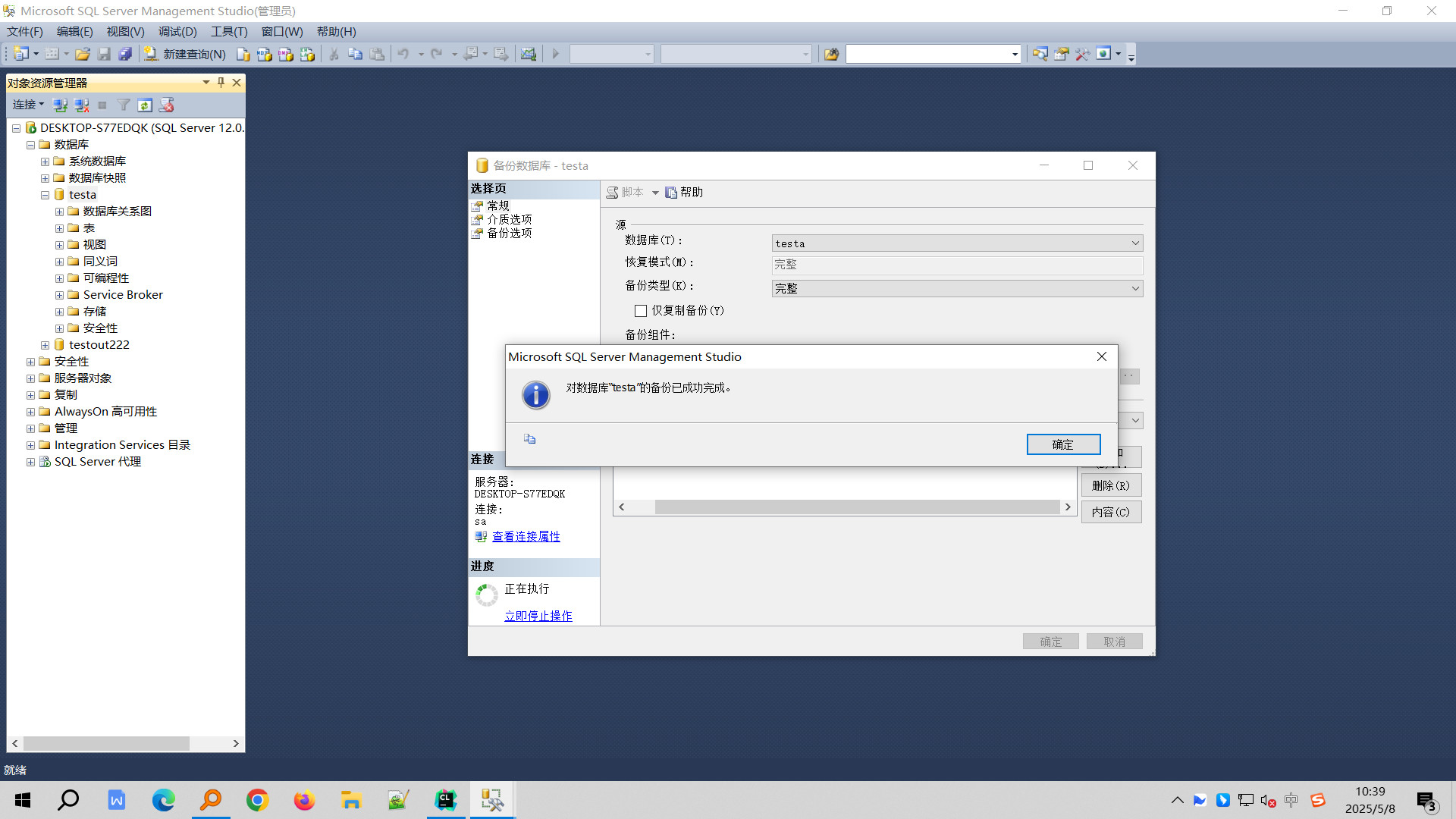Open a file using the toolbar icon
Screen dimensions: 1456x819
[x=83, y=54]
